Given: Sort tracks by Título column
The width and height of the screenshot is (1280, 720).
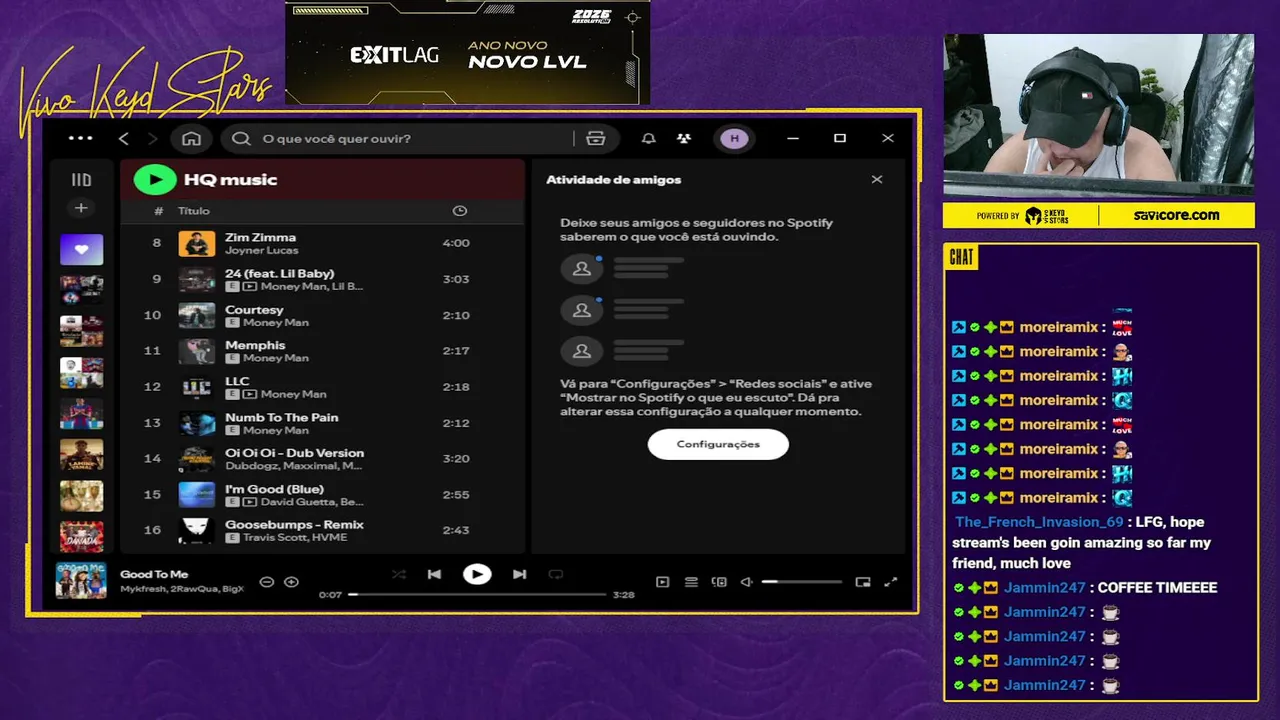Looking at the screenshot, I should coord(194,211).
